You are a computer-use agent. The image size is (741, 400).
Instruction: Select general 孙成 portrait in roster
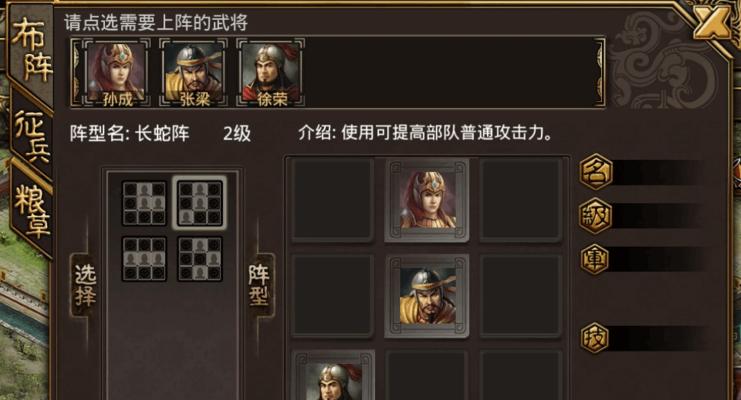click(x=116, y=72)
